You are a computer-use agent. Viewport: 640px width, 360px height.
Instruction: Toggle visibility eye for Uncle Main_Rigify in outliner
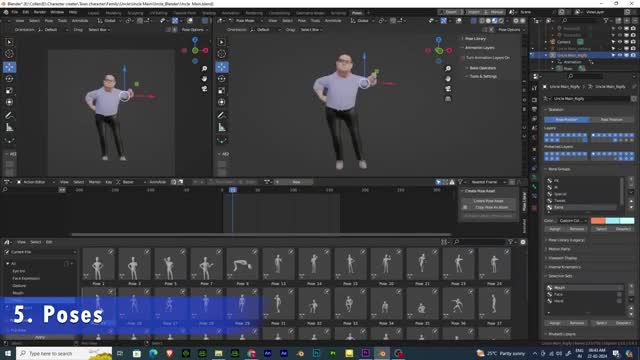(620, 55)
